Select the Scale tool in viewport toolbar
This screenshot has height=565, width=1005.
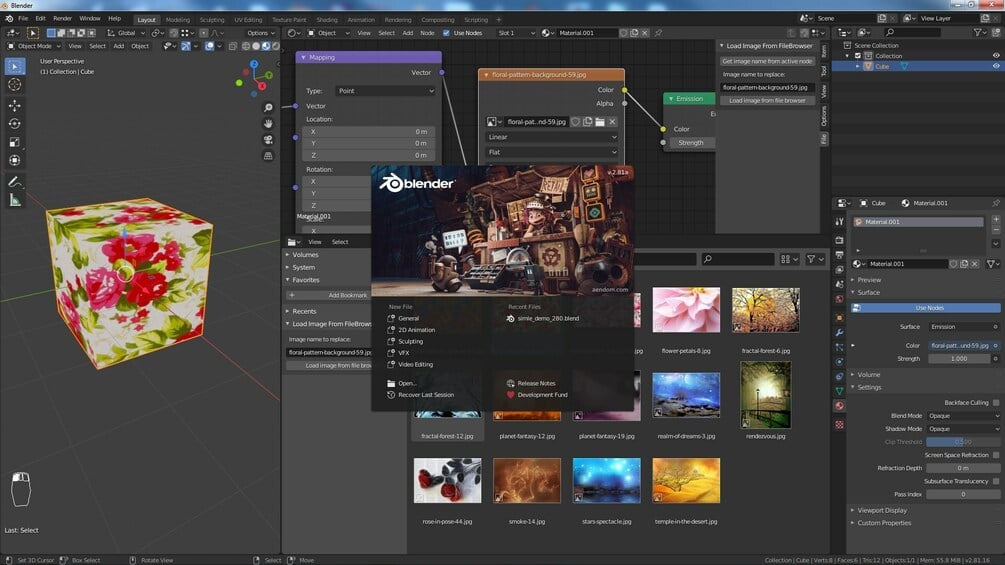coord(15,142)
